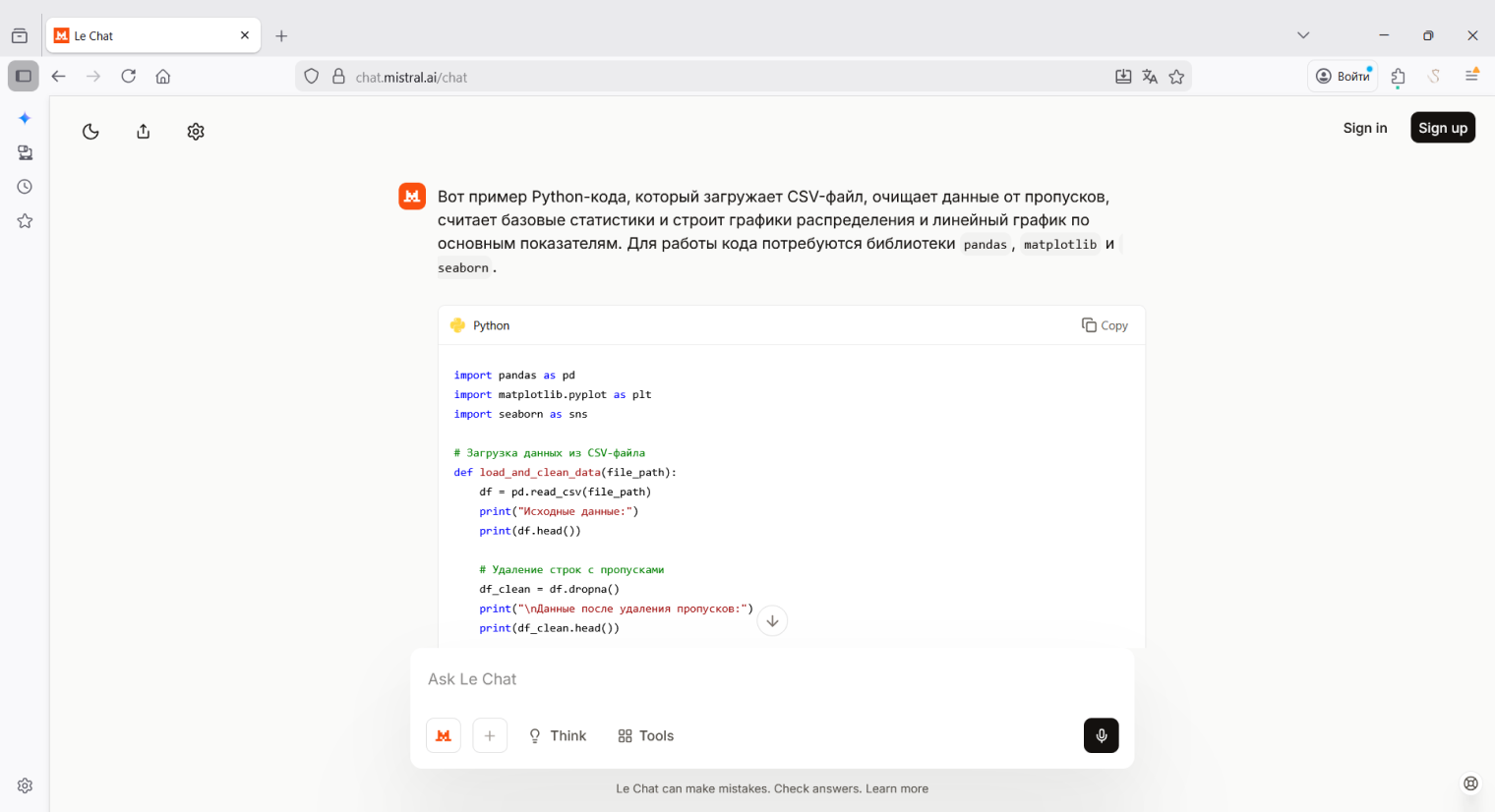The image size is (1495, 812).
Task: Toggle dark mode with the moon icon
Action: point(90,132)
